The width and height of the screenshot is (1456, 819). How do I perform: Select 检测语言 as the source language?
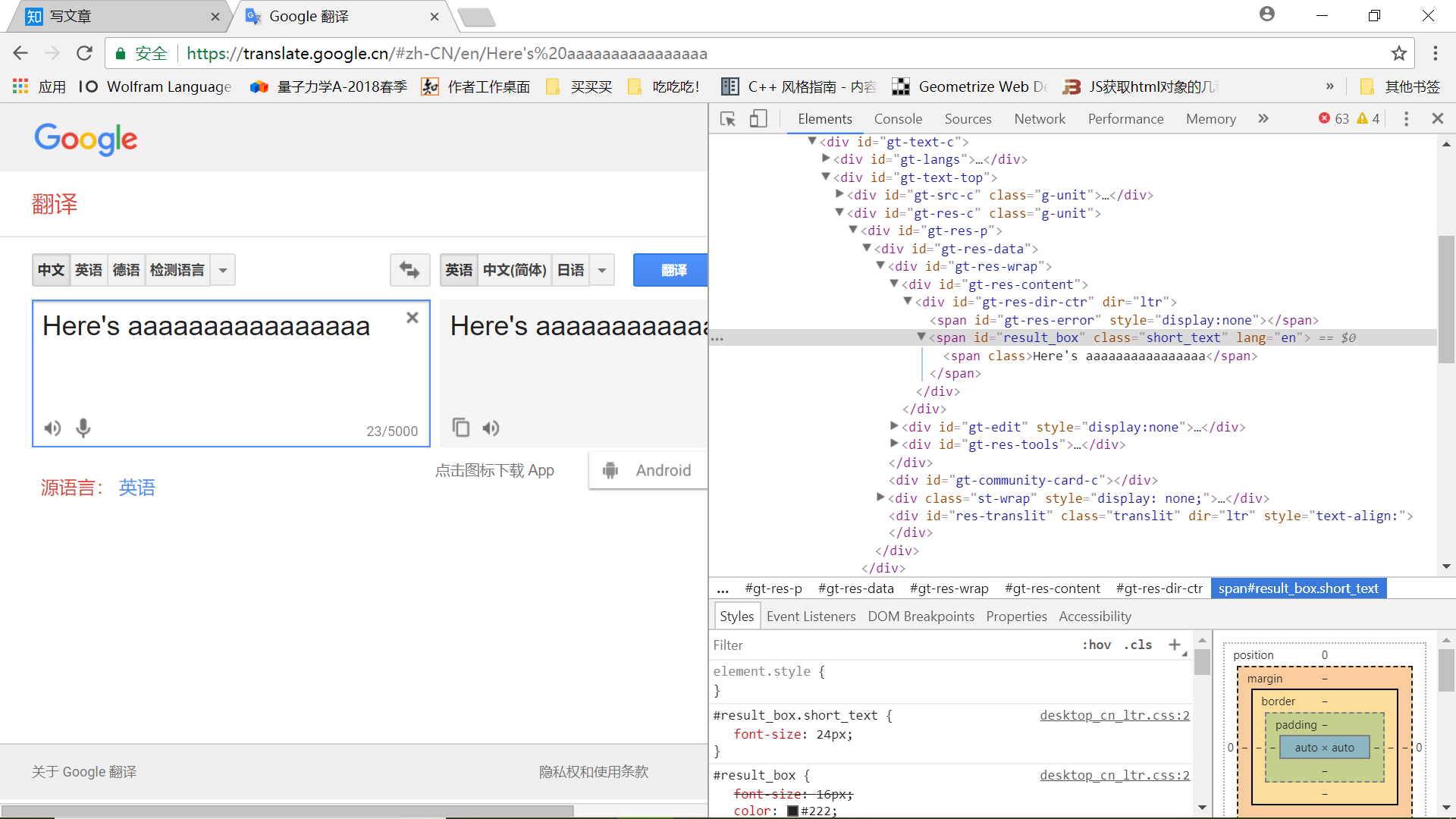(177, 270)
